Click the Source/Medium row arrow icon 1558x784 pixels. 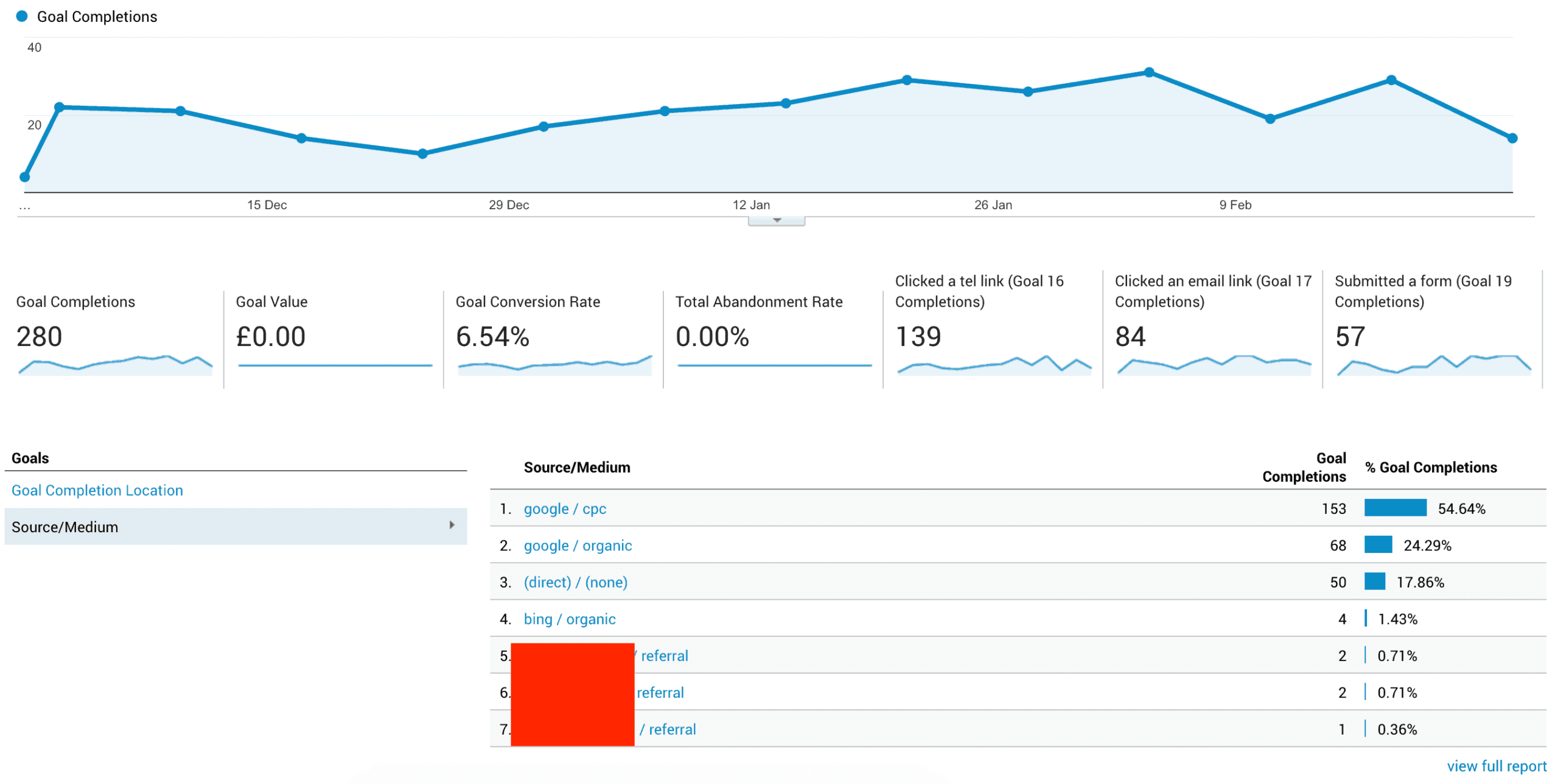(452, 525)
